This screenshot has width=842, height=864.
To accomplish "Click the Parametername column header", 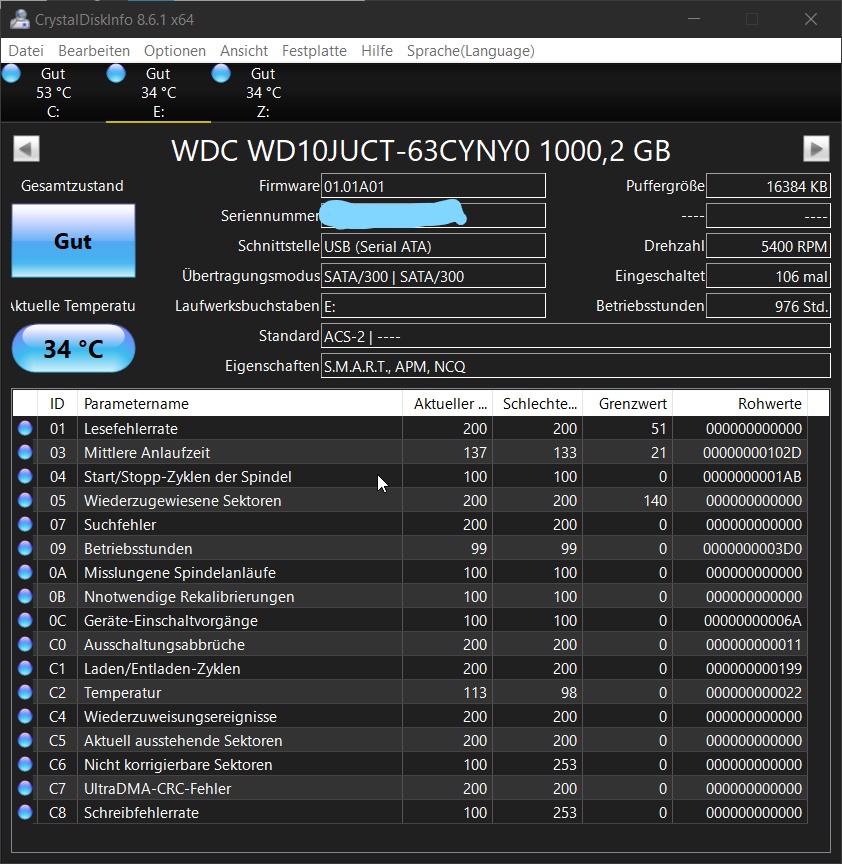I will [x=240, y=403].
